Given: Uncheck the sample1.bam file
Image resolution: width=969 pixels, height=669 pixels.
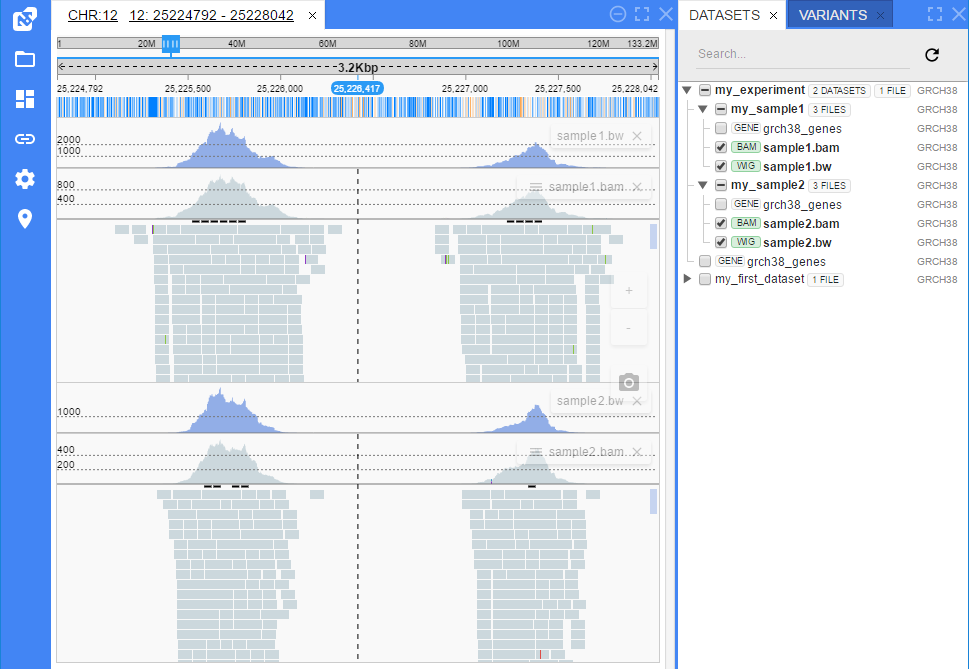Looking at the screenshot, I should tap(721, 148).
